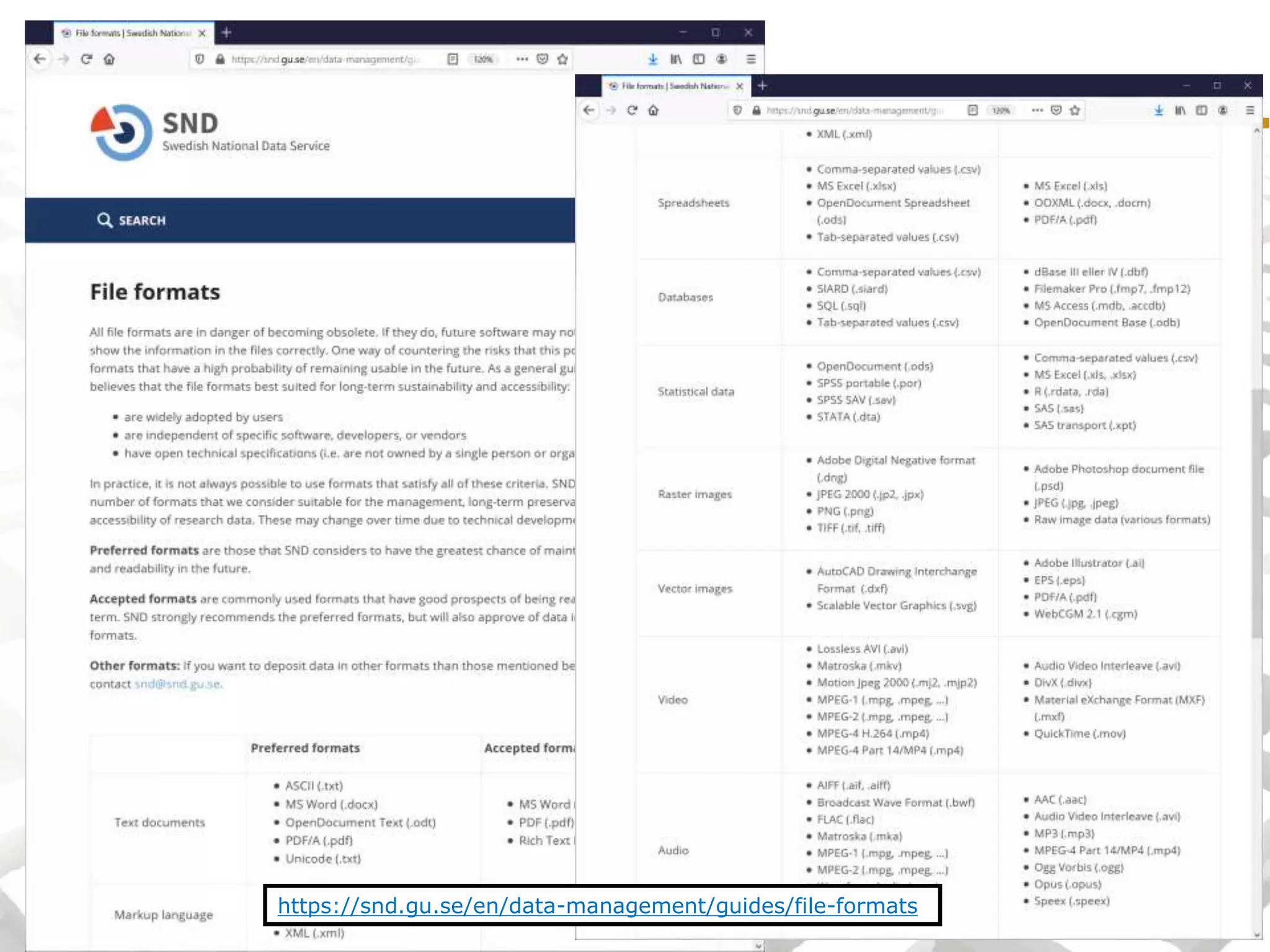Reset 120% zoom in right window
The height and width of the screenshot is (952, 1270).
[x=1001, y=110]
